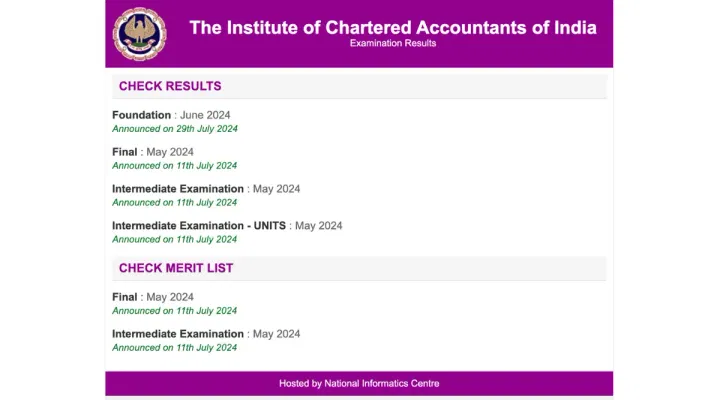Select the CHECK RESULTS section heading
Image resolution: width=720 pixels, height=400 pixels.
tap(170, 86)
